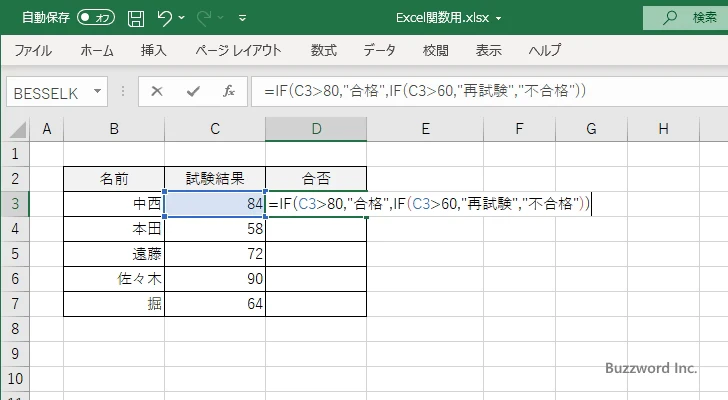Select row 2 header
Screen dimensions: 728x400
point(15,179)
